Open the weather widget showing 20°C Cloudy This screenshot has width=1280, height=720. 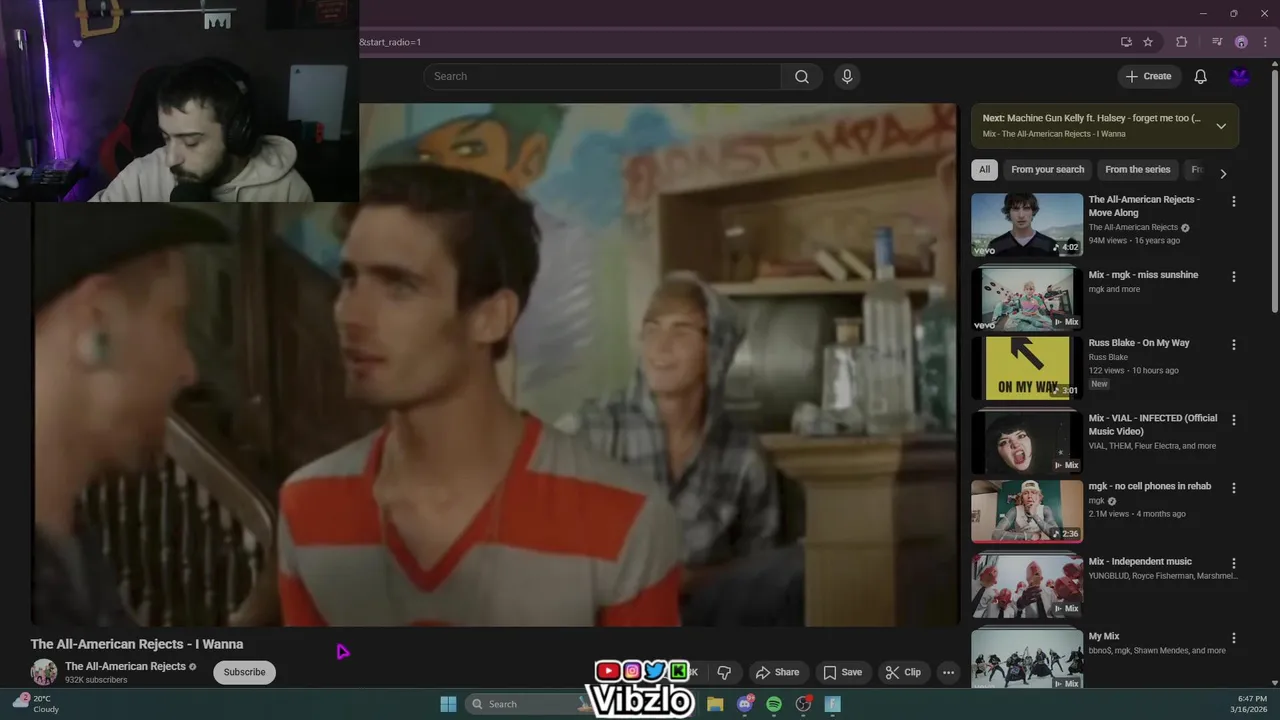click(x=36, y=703)
